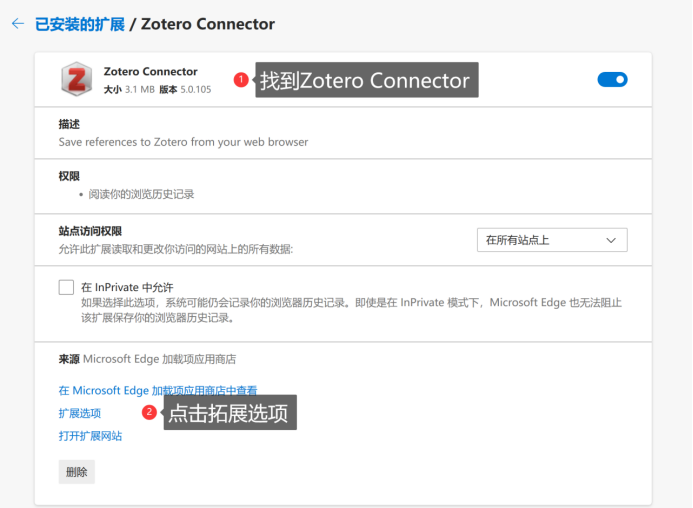Click the Zotero Connector page title

coord(208,24)
